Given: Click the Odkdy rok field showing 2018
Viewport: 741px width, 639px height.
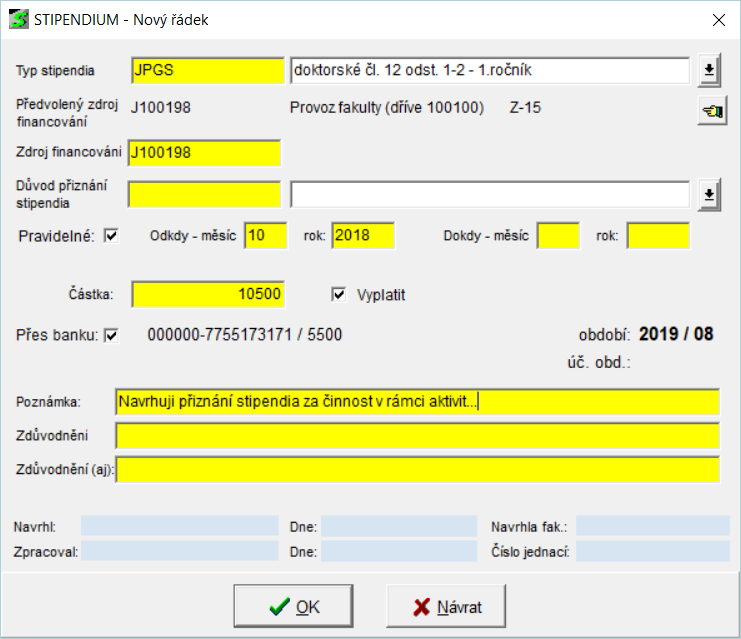Looking at the screenshot, I should pyautogui.click(x=362, y=236).
